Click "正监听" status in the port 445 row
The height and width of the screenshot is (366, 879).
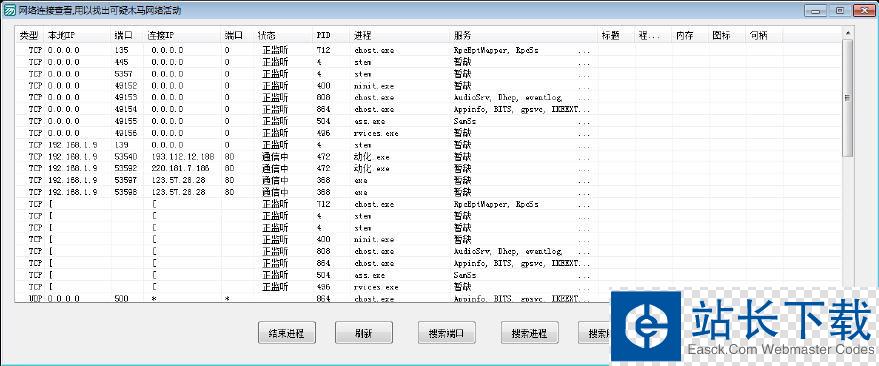tap(275, 62)
